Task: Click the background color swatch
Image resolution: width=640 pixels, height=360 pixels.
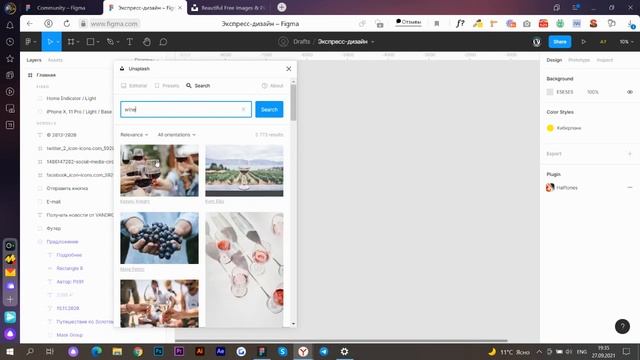Action: (x=550, y=92)
